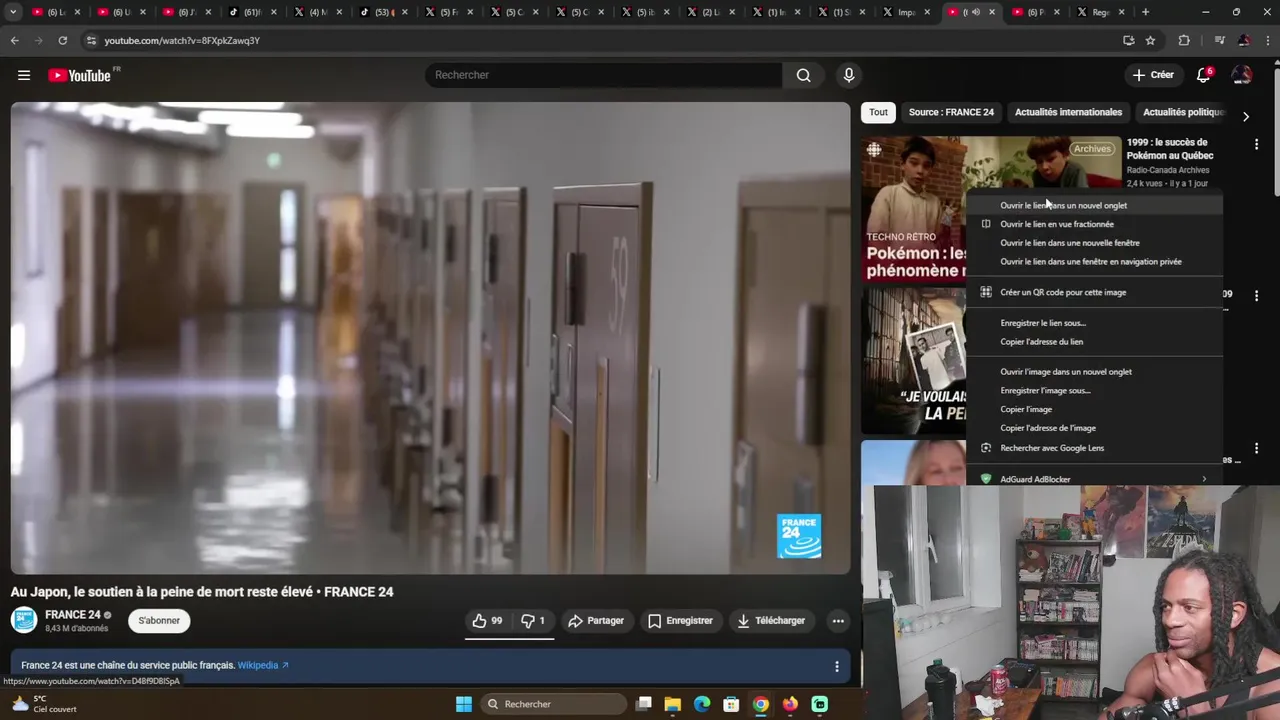The image size is (1280, 720).
Task: Open the Wikipedia link for France 24
Action: 263,666
